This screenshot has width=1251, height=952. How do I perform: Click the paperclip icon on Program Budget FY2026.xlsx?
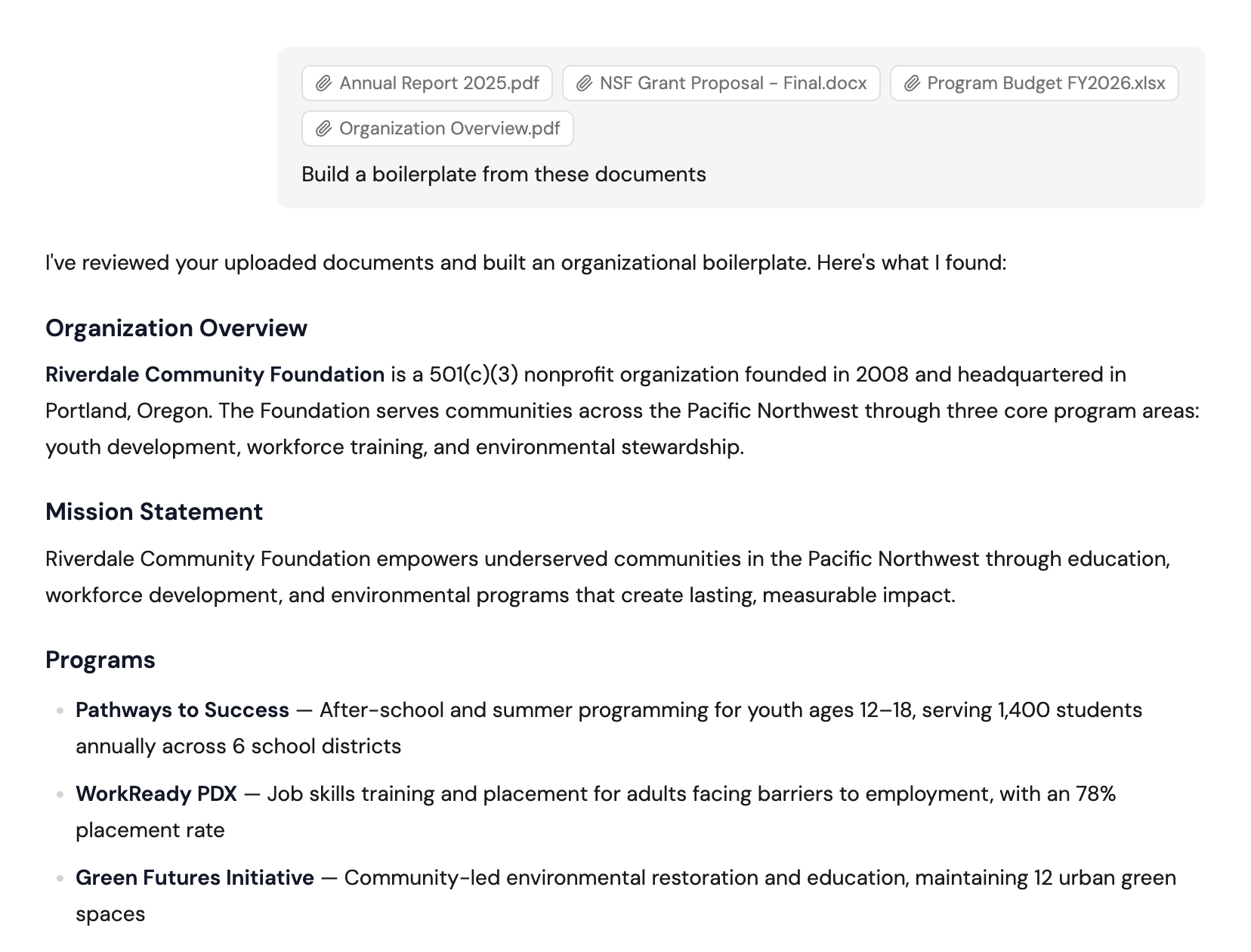coord(912,83)
